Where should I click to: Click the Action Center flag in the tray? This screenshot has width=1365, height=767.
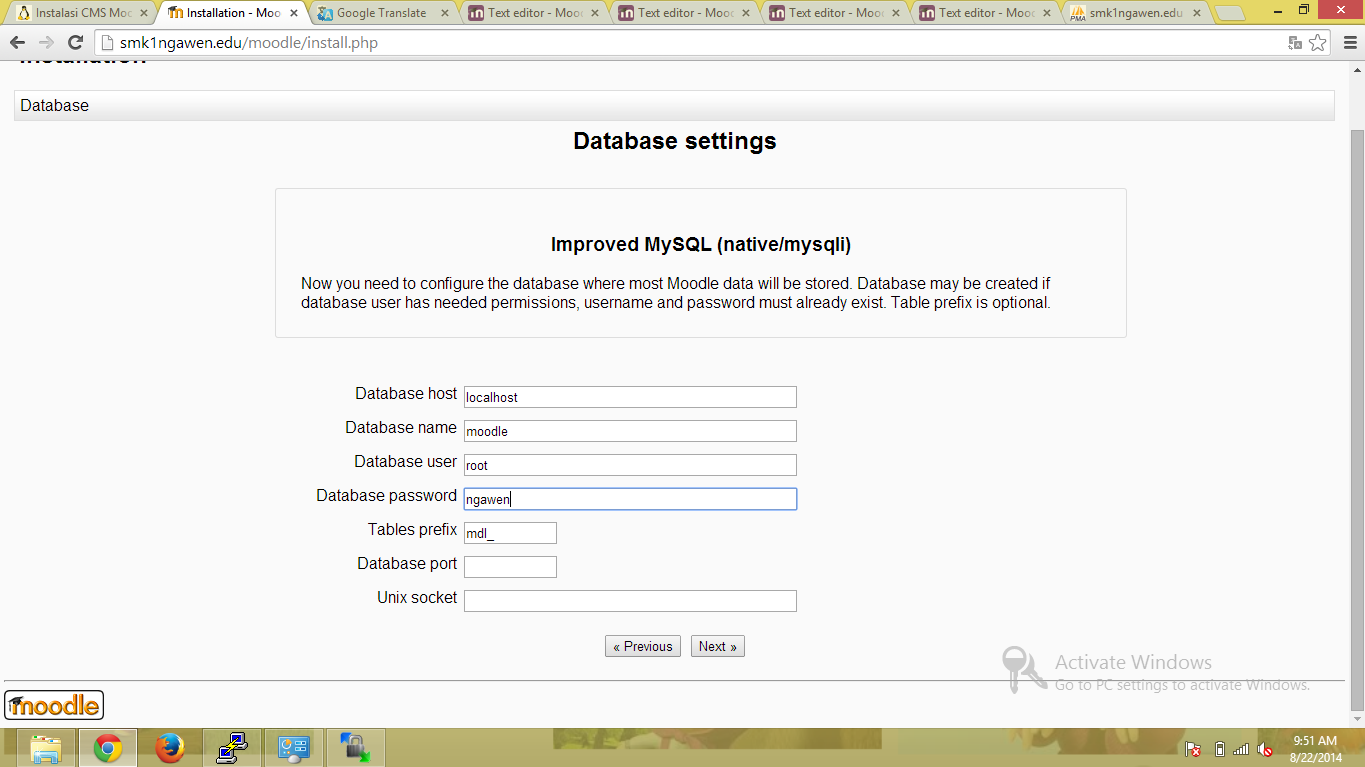tap(1193, 749)
